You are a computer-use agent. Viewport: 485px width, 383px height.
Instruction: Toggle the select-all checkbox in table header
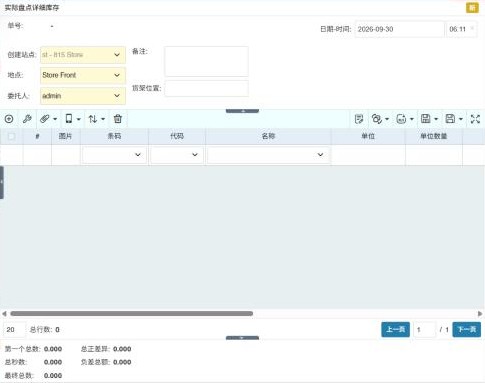pyautogui.click(x=11, y=136)
